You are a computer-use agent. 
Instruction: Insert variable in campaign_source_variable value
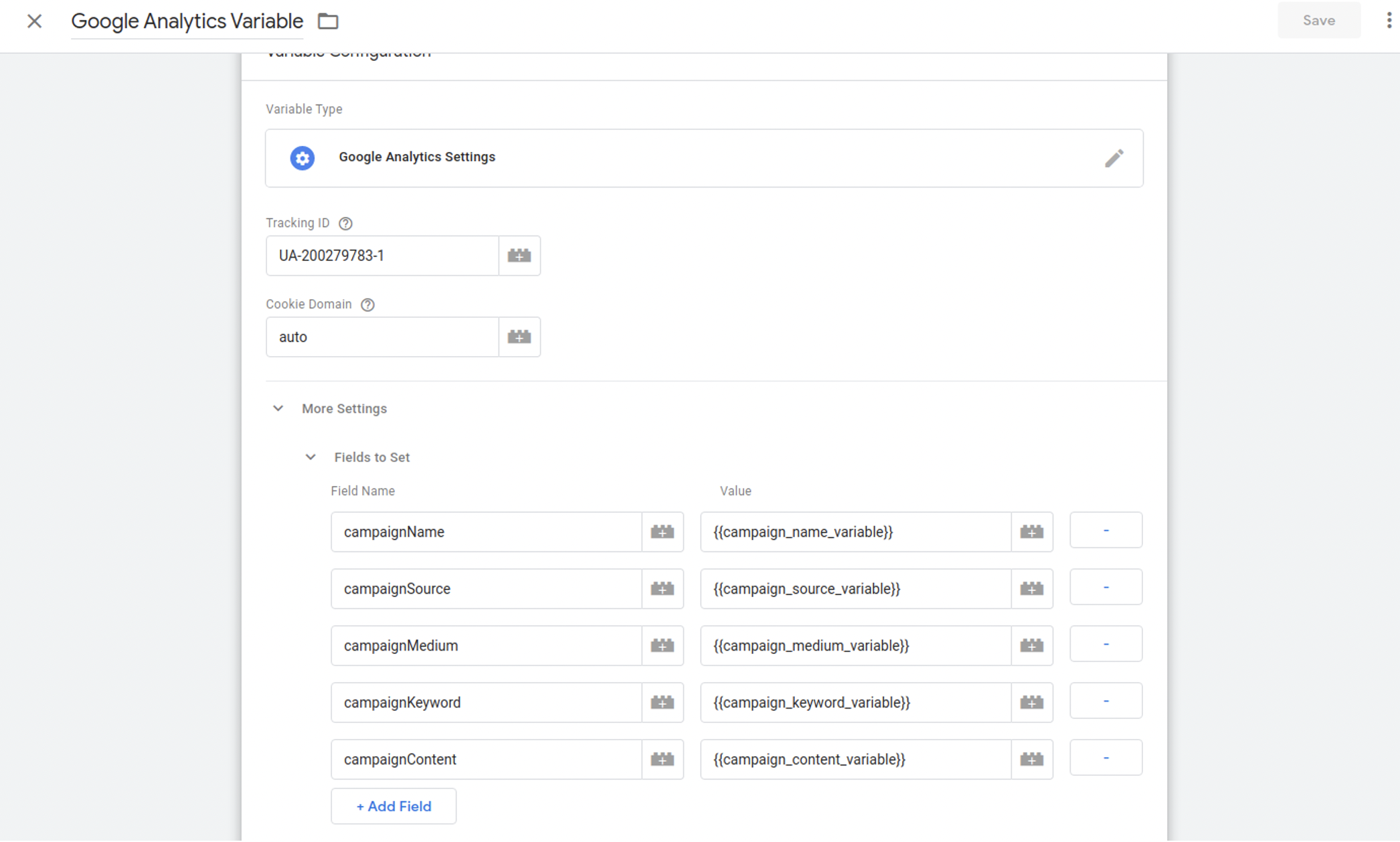(x=1031, y=589)
